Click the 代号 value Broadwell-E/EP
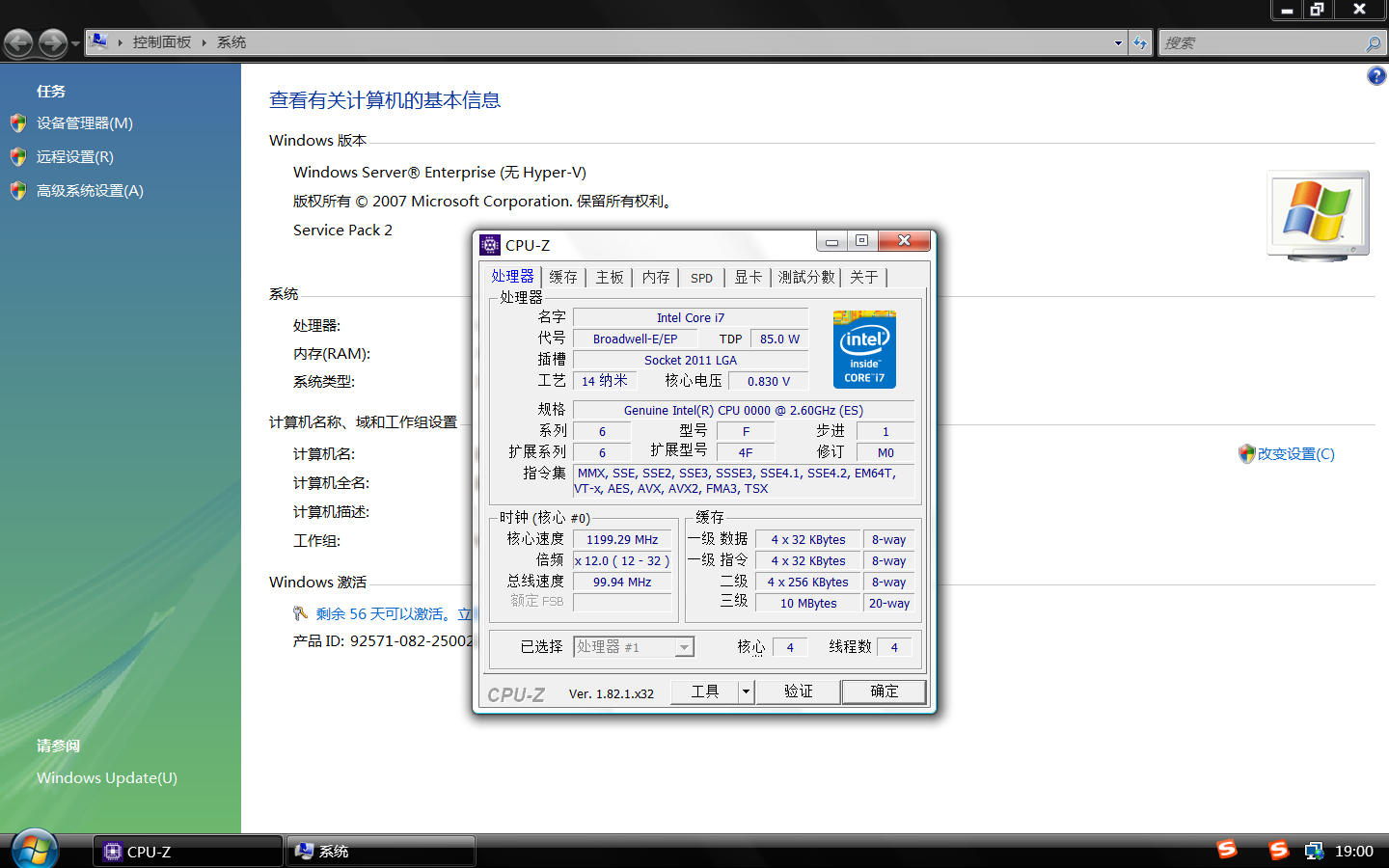Image resolution: width=1389 pixels, height=868 pixels. coord(636,339)
